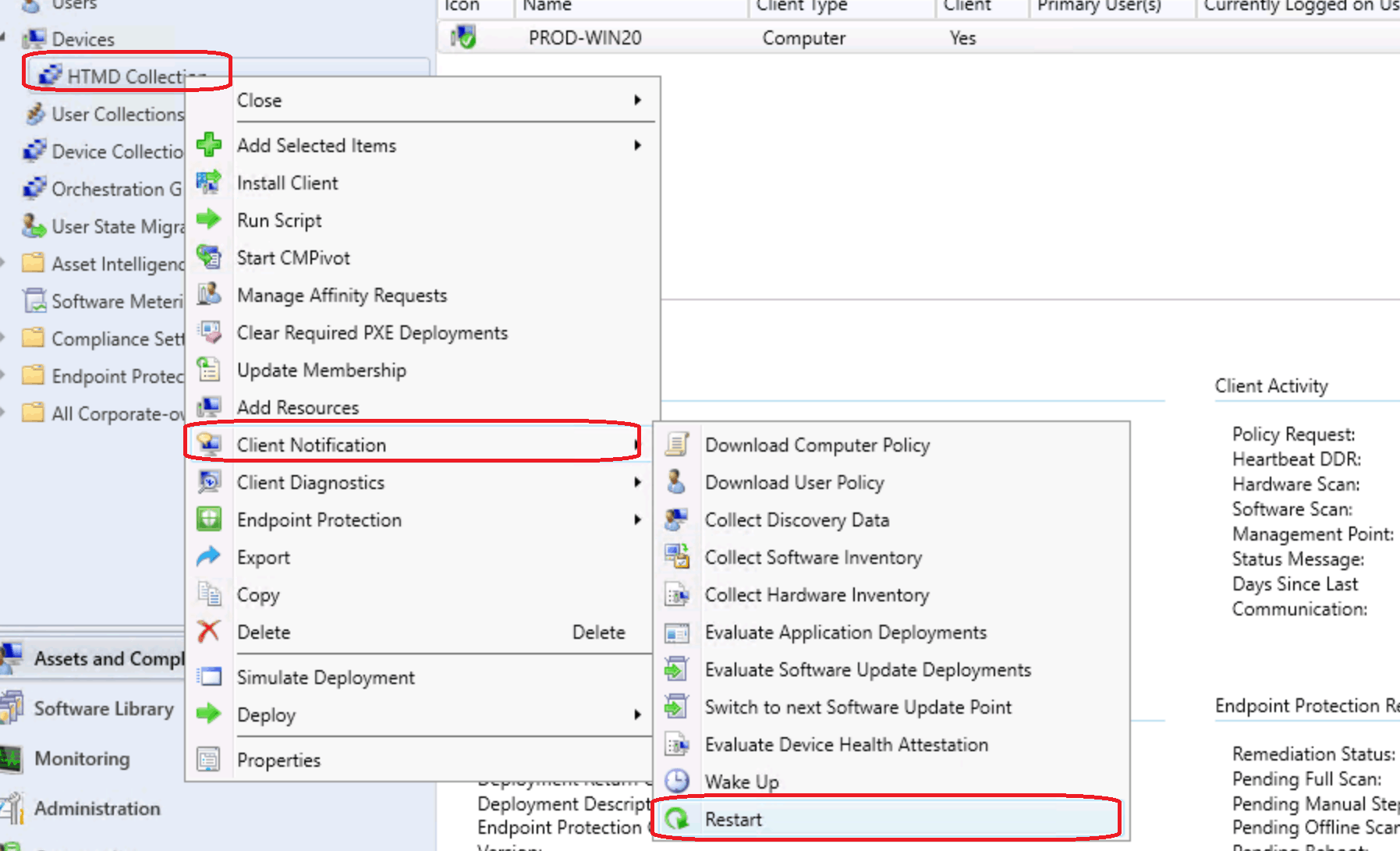Select the Collect Software Inventory icon
The width and height of the screenshot is (1400, 851).
coord(678,557)
